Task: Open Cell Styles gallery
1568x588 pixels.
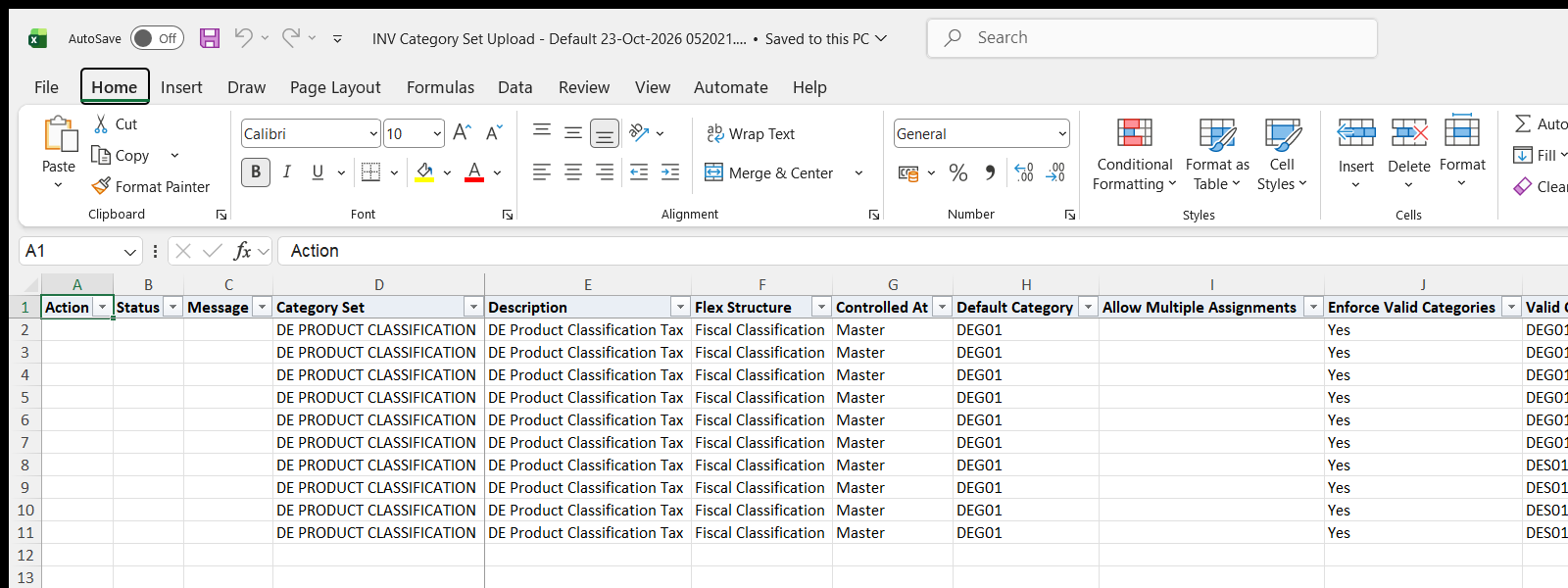Action: (1282, 155)
